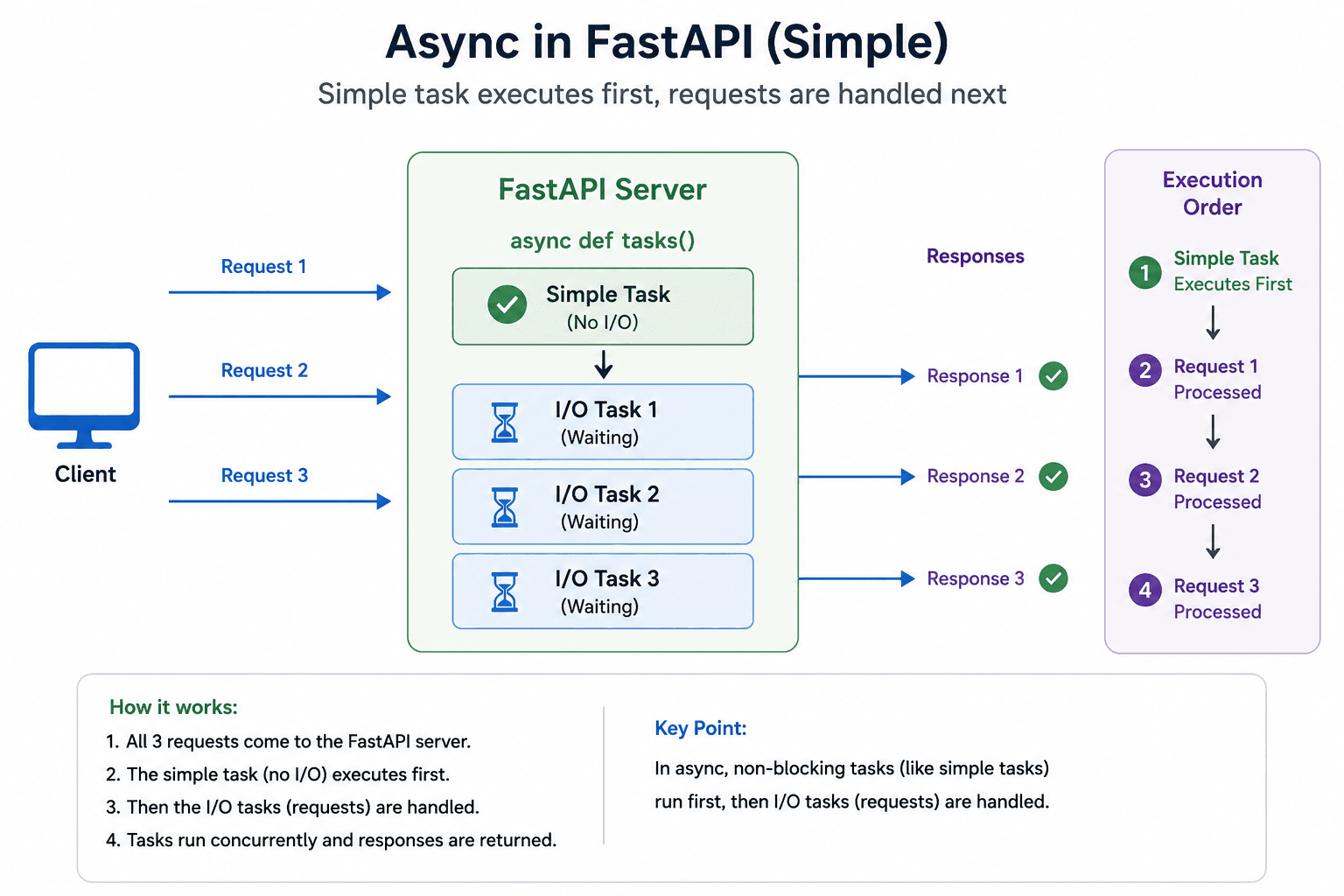Click the green check beside Response 2
1344x896 pixels.
pyautogui.click(x=1053, y=477)
